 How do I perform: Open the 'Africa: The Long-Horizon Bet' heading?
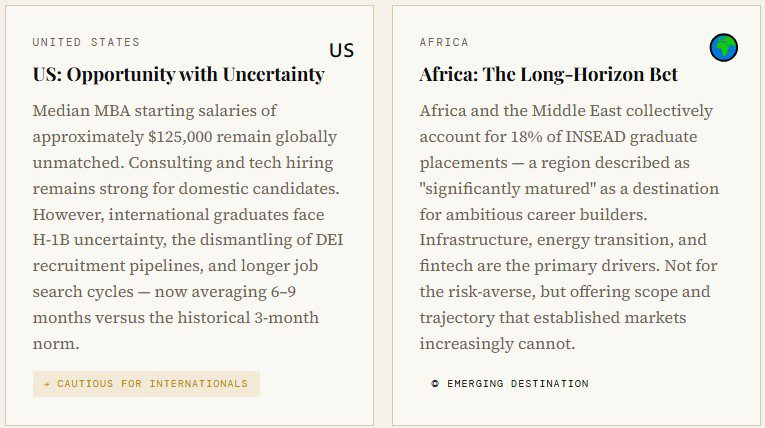pyautogui.click(x=548, y=75)
